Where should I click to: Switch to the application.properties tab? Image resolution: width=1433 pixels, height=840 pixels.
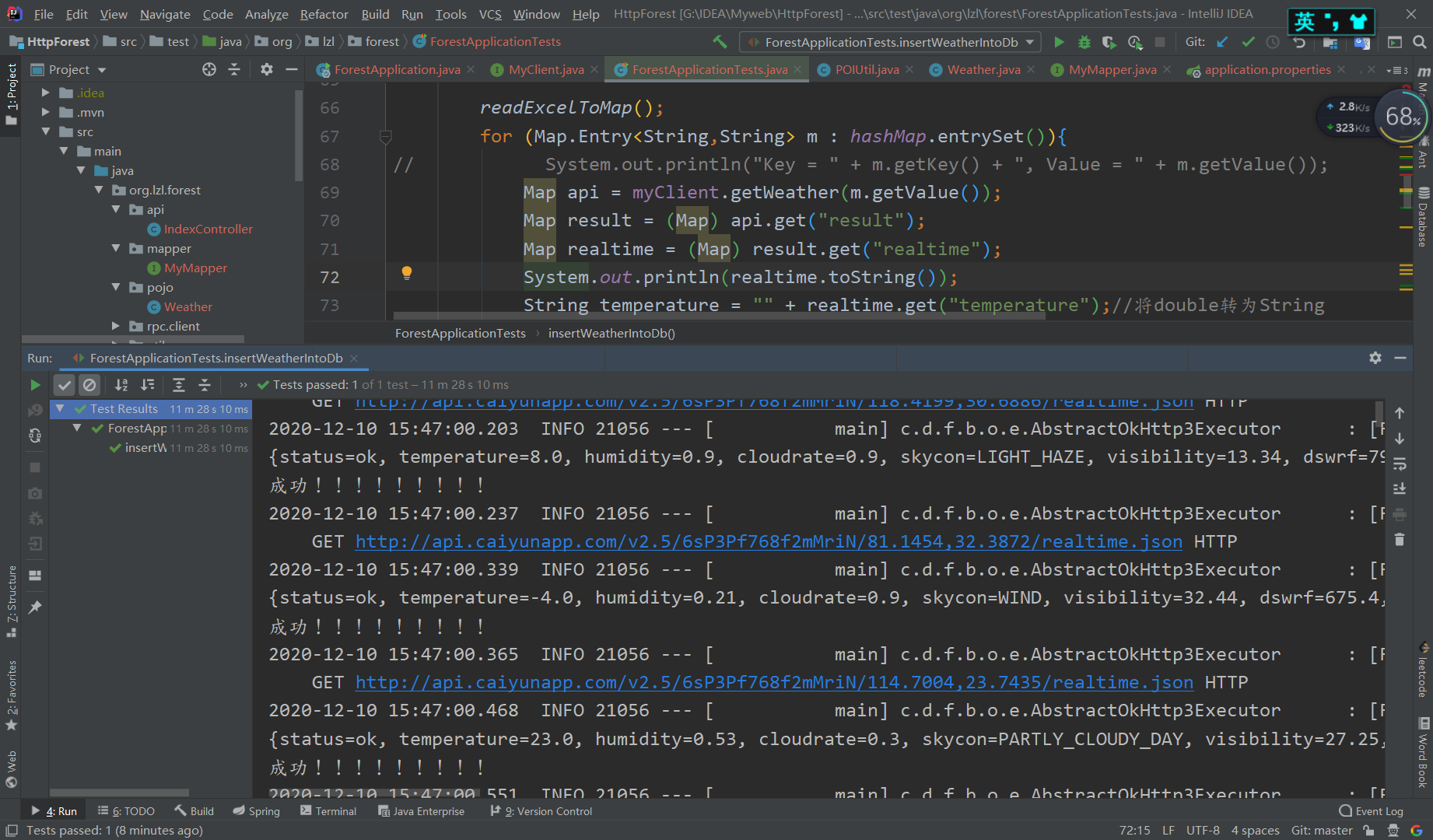point(1267,69)
